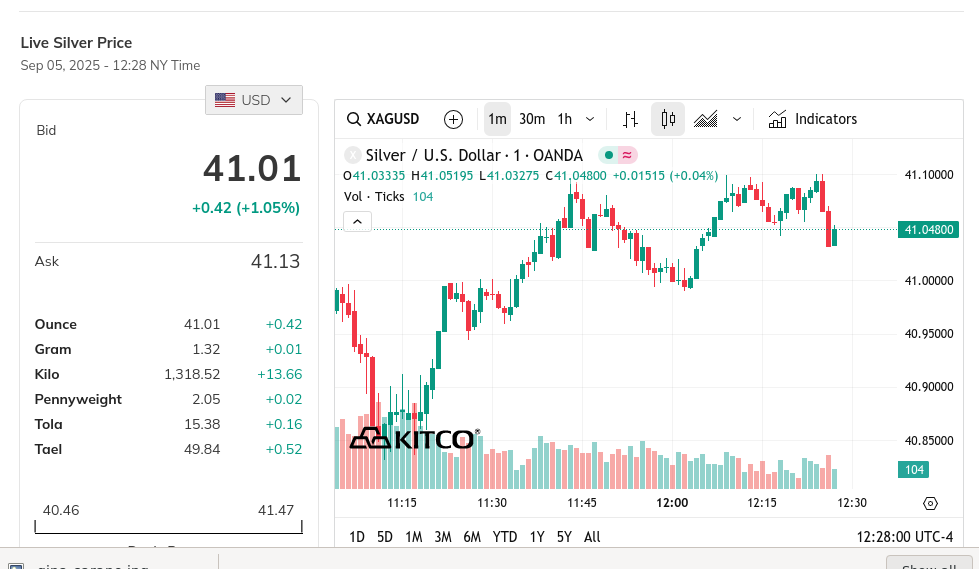Click the market open green status dot
Screen dimensions: 979x569
click(609, 155)
